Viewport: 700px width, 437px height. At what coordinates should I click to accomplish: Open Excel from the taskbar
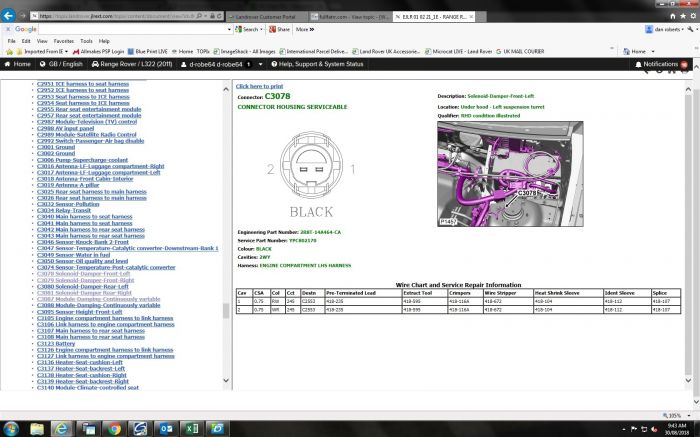point(192,429)
